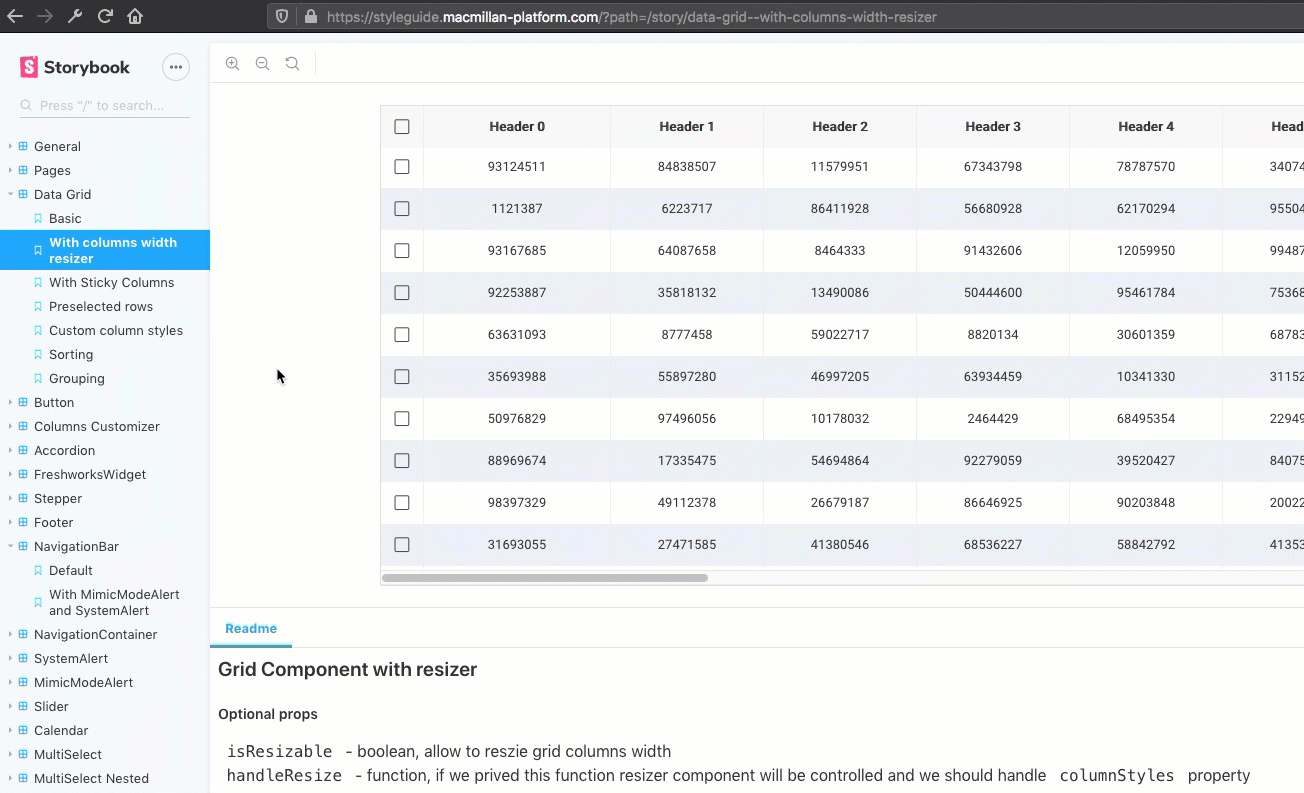
Task: Expand the Columns Customizer tree arrow
Action: [x=10, y=426]
